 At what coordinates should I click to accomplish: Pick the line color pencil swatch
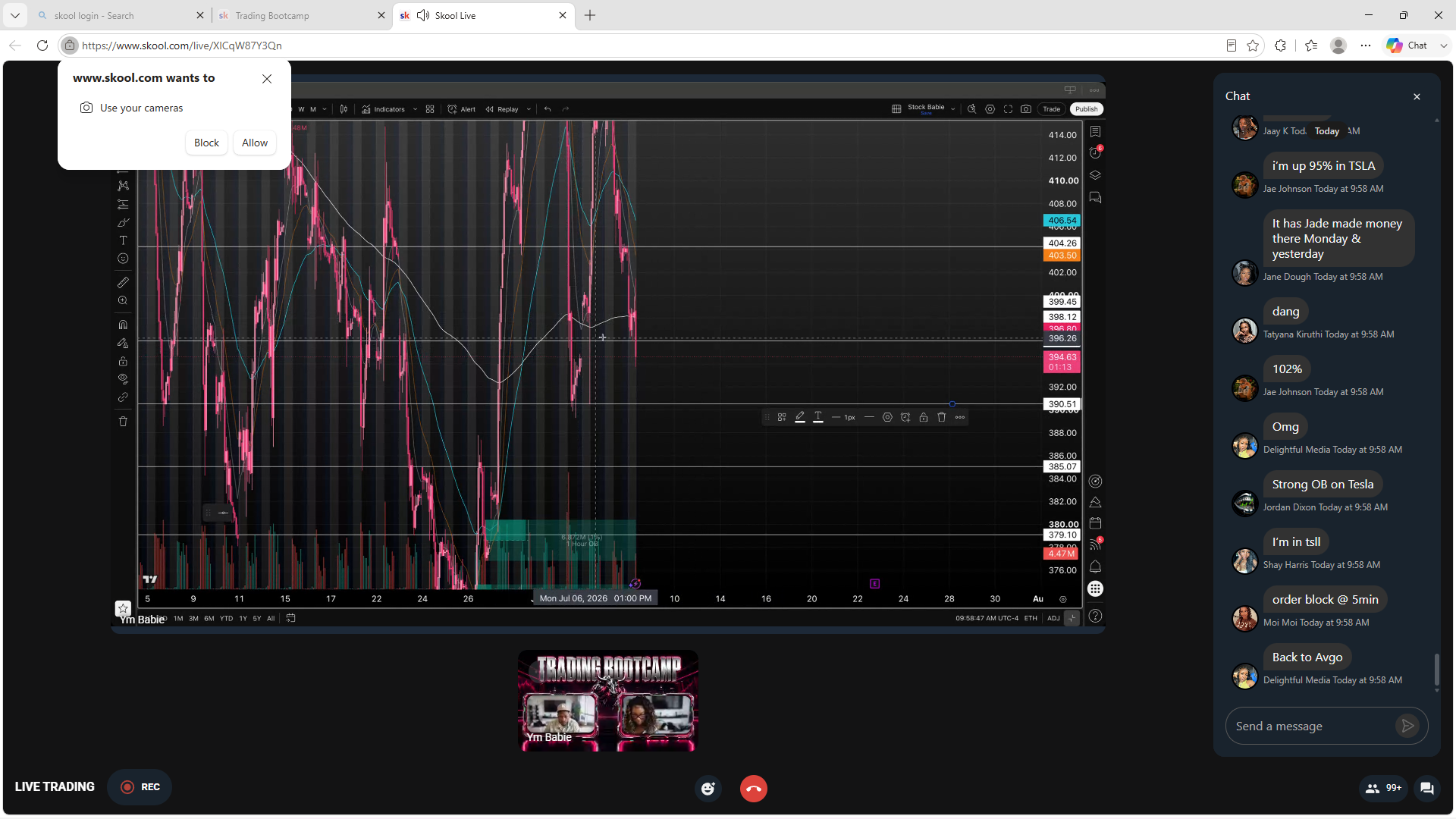tap(800, 417)
